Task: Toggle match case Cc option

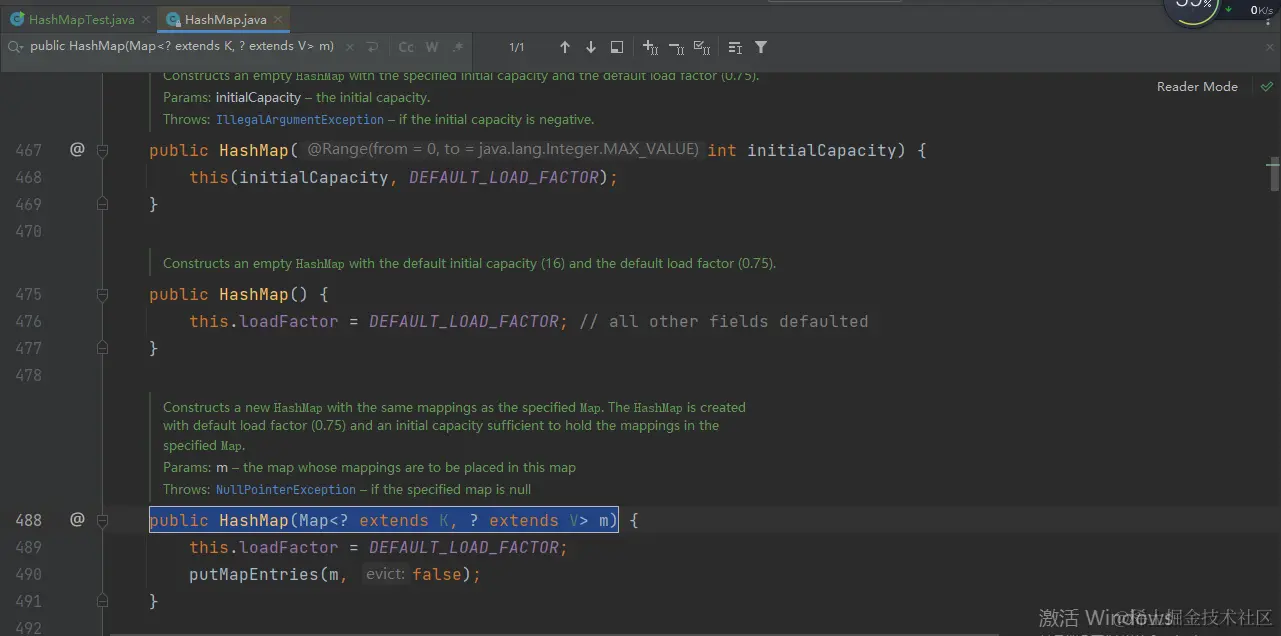Action: (406, 47)
